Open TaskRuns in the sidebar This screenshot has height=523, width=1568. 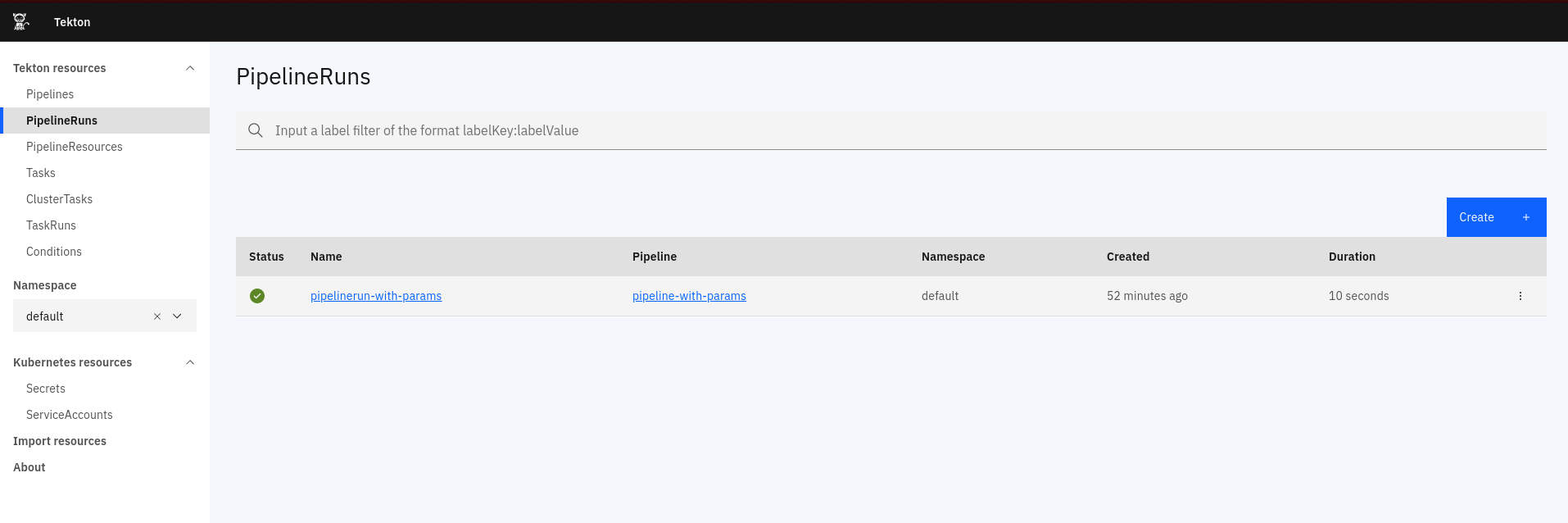pyautogui.click(x=51, y=225)
